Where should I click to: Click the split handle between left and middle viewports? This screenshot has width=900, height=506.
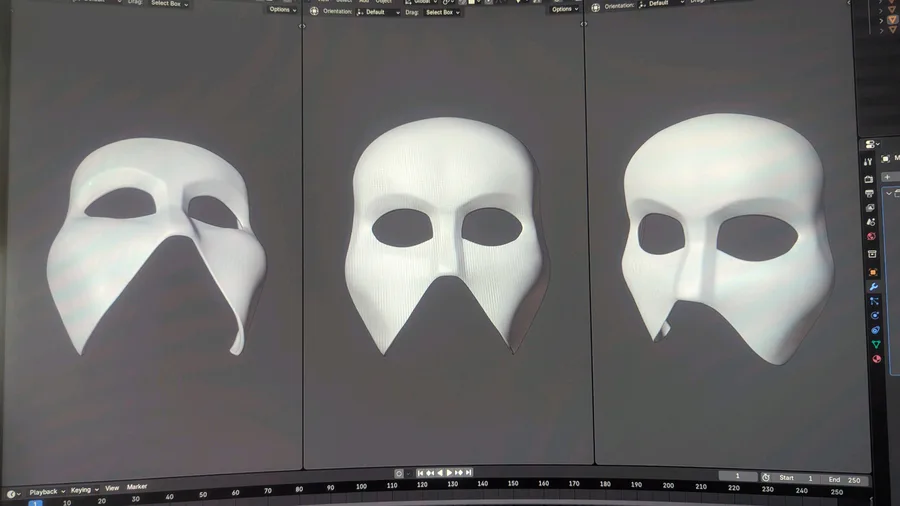pos(302,26)
